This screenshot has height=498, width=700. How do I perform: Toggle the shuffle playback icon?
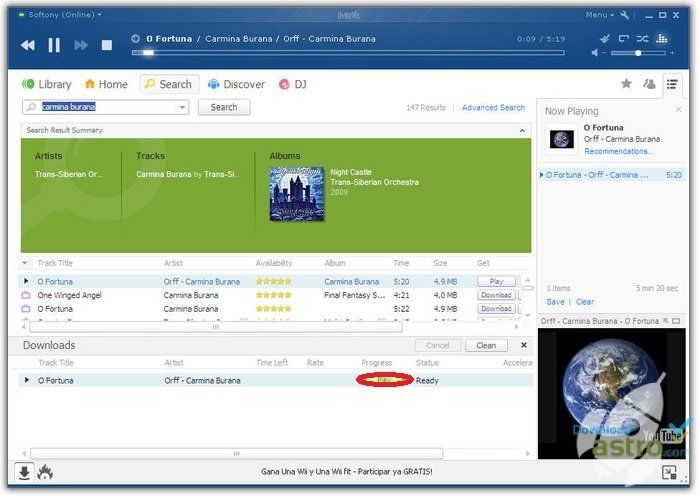point(642,38)
